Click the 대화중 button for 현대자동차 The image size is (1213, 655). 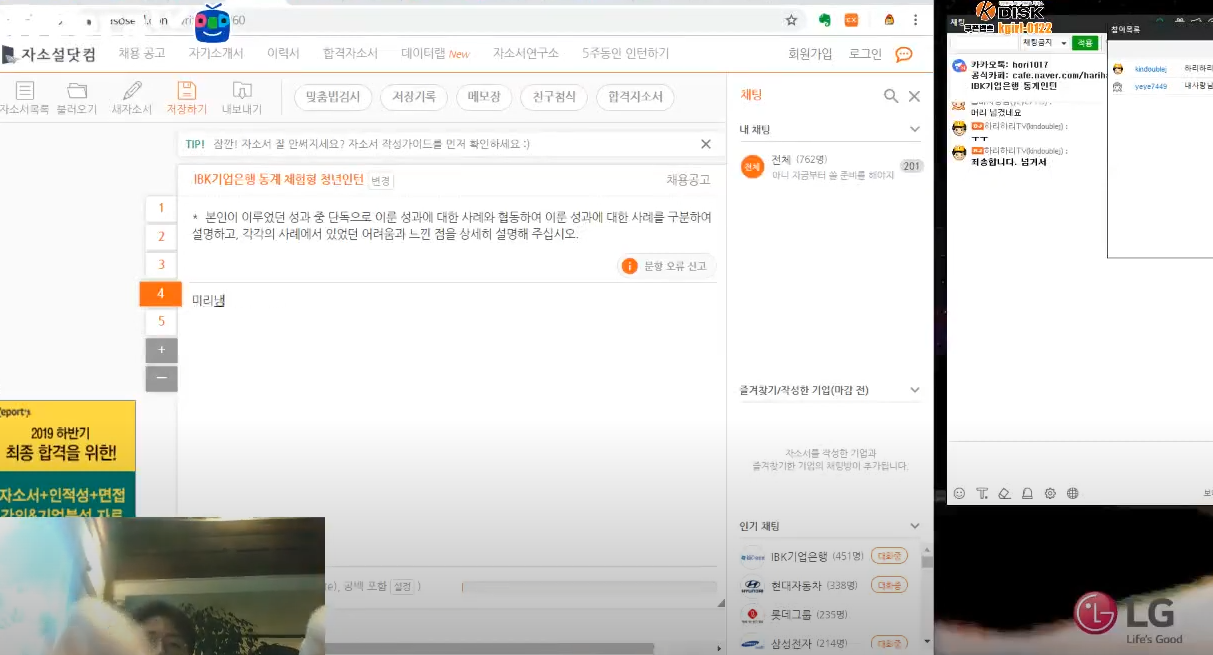[889, 586]
